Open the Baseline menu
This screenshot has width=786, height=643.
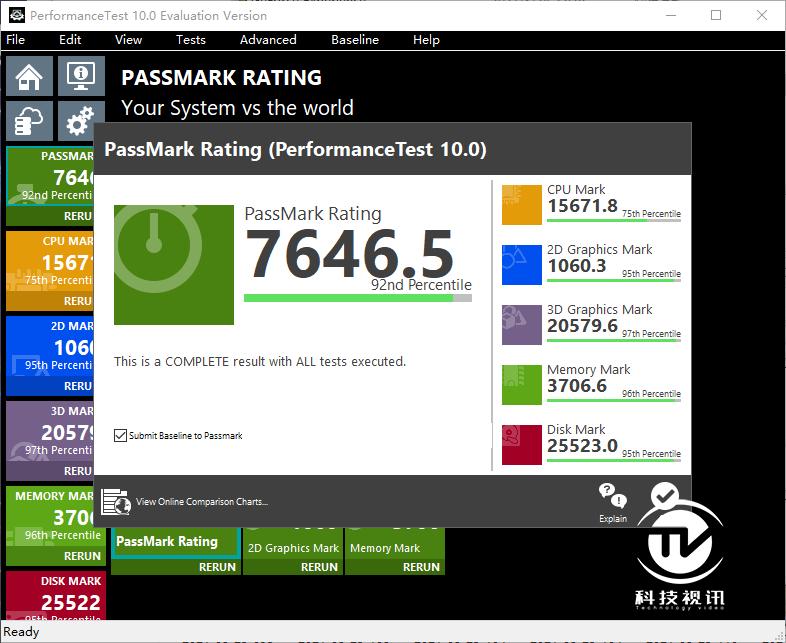(x=355, y=40)
